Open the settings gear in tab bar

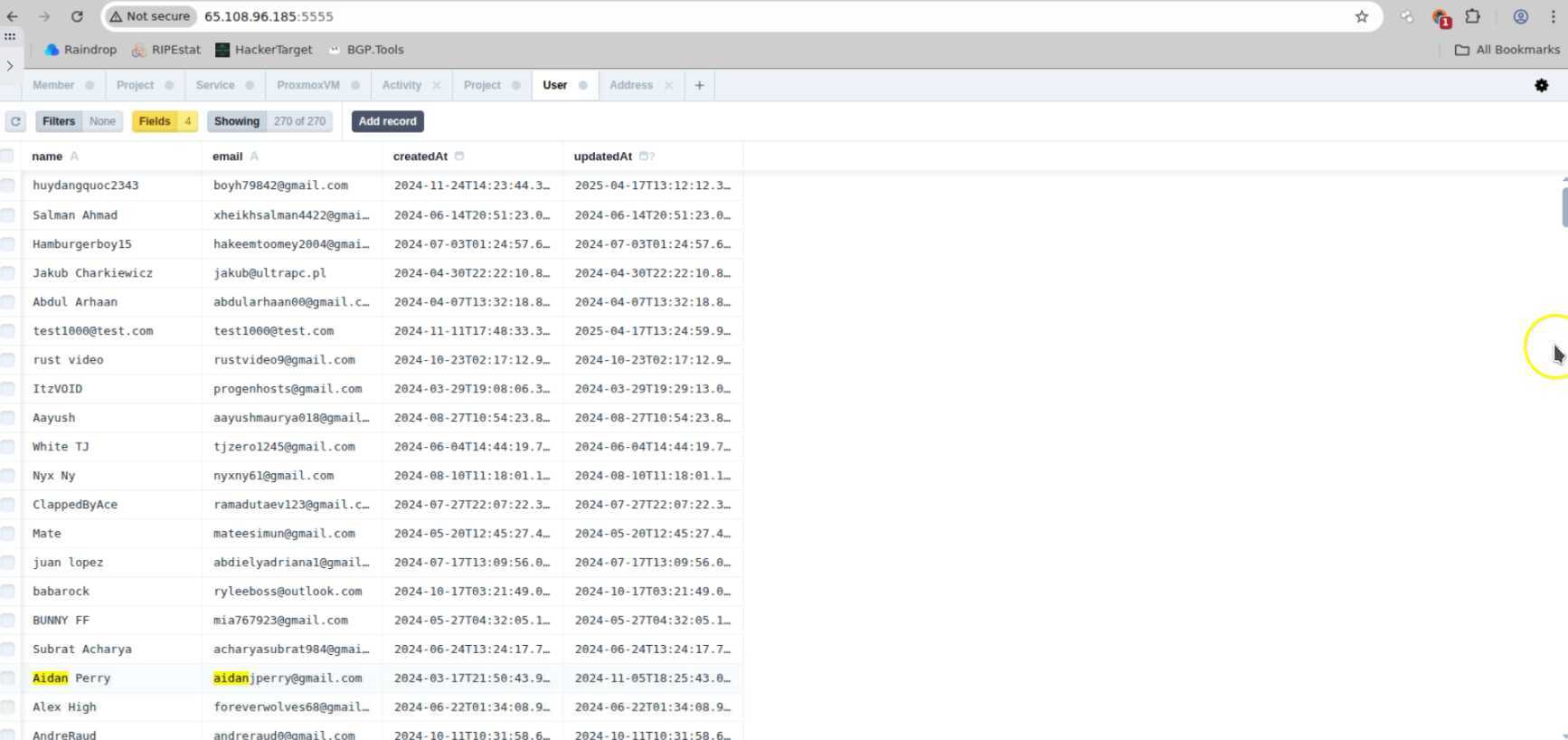click(1542, 85)
